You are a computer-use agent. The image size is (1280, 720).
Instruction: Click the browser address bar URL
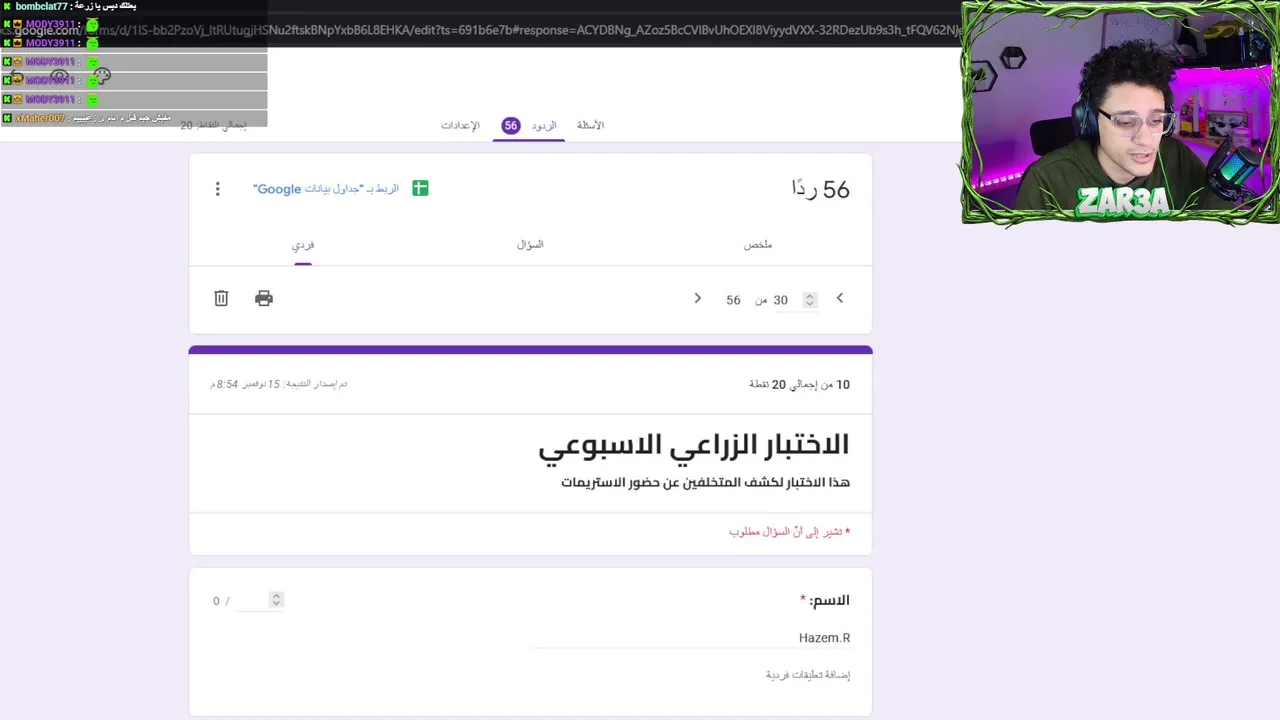click(480, 30)
